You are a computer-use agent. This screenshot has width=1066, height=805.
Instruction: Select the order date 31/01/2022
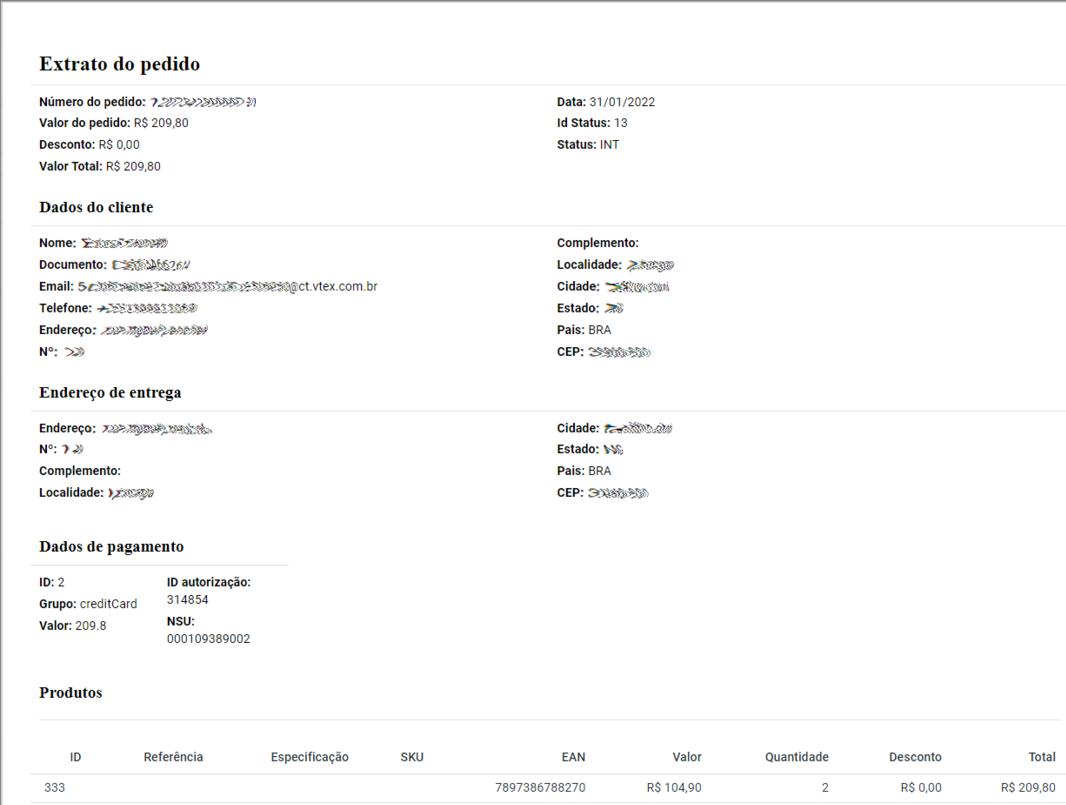[x=622, y=102]
